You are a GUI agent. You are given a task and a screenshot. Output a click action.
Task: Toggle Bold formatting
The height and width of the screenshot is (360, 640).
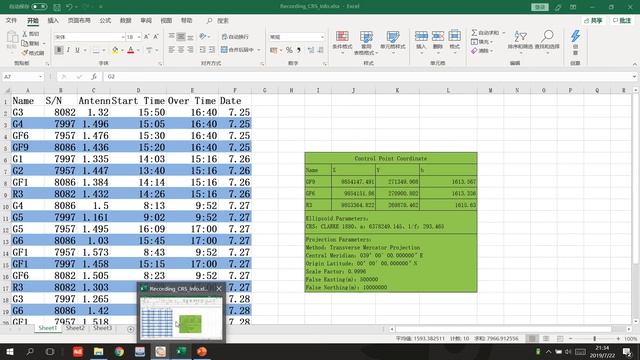tap(59, 50)
